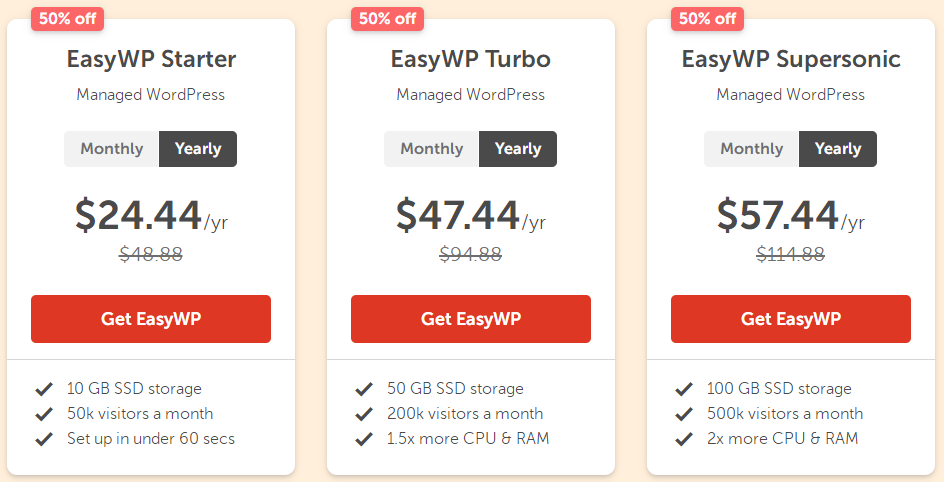Click the EasyWP Turbo plan title
Screen dimensions: 944x482
pos(471,59)
